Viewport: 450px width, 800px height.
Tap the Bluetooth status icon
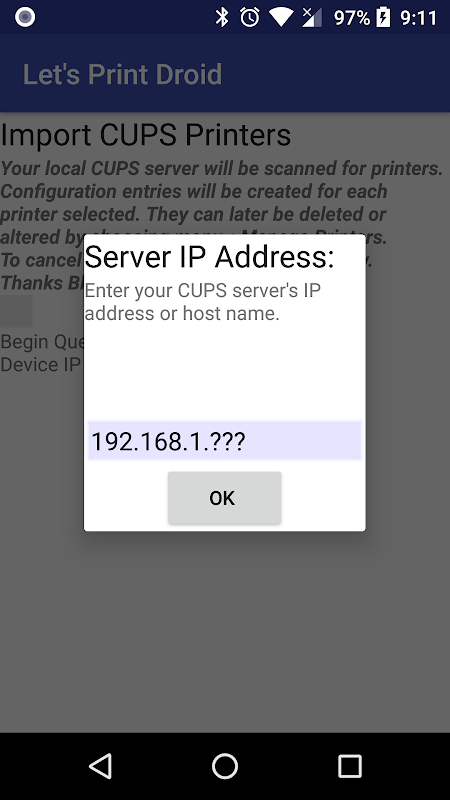tap(222, 17)
